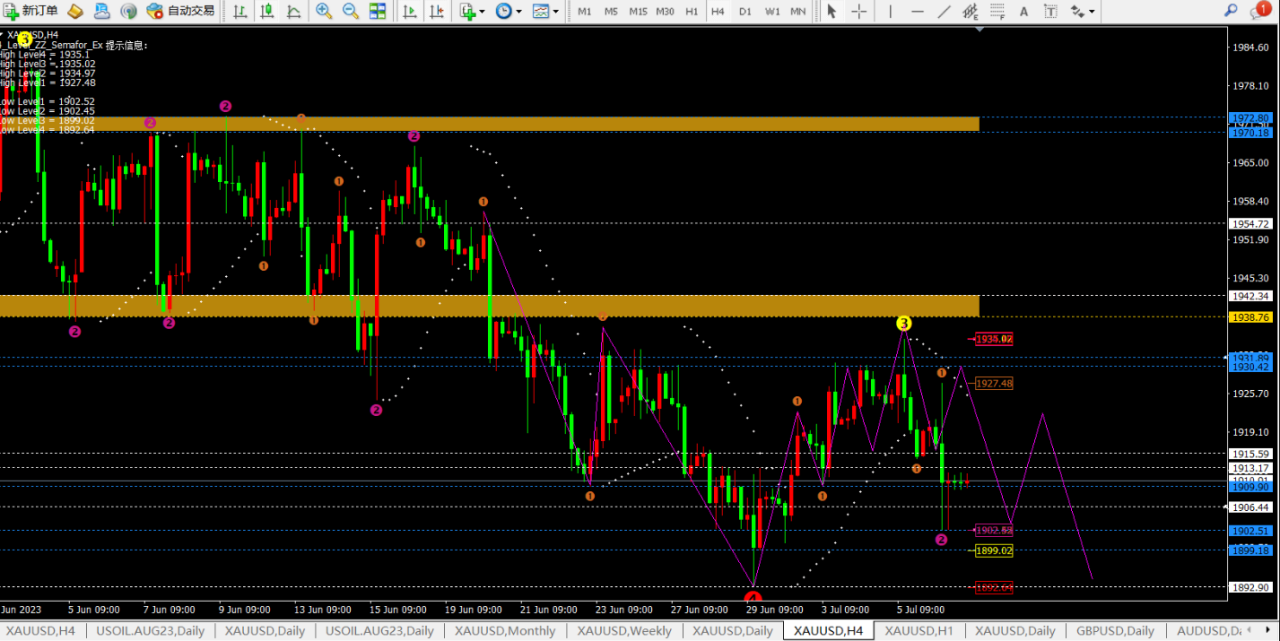
Task: Switch to the XAUUSD,Weekly chart tab
Action: click(624, 631)
